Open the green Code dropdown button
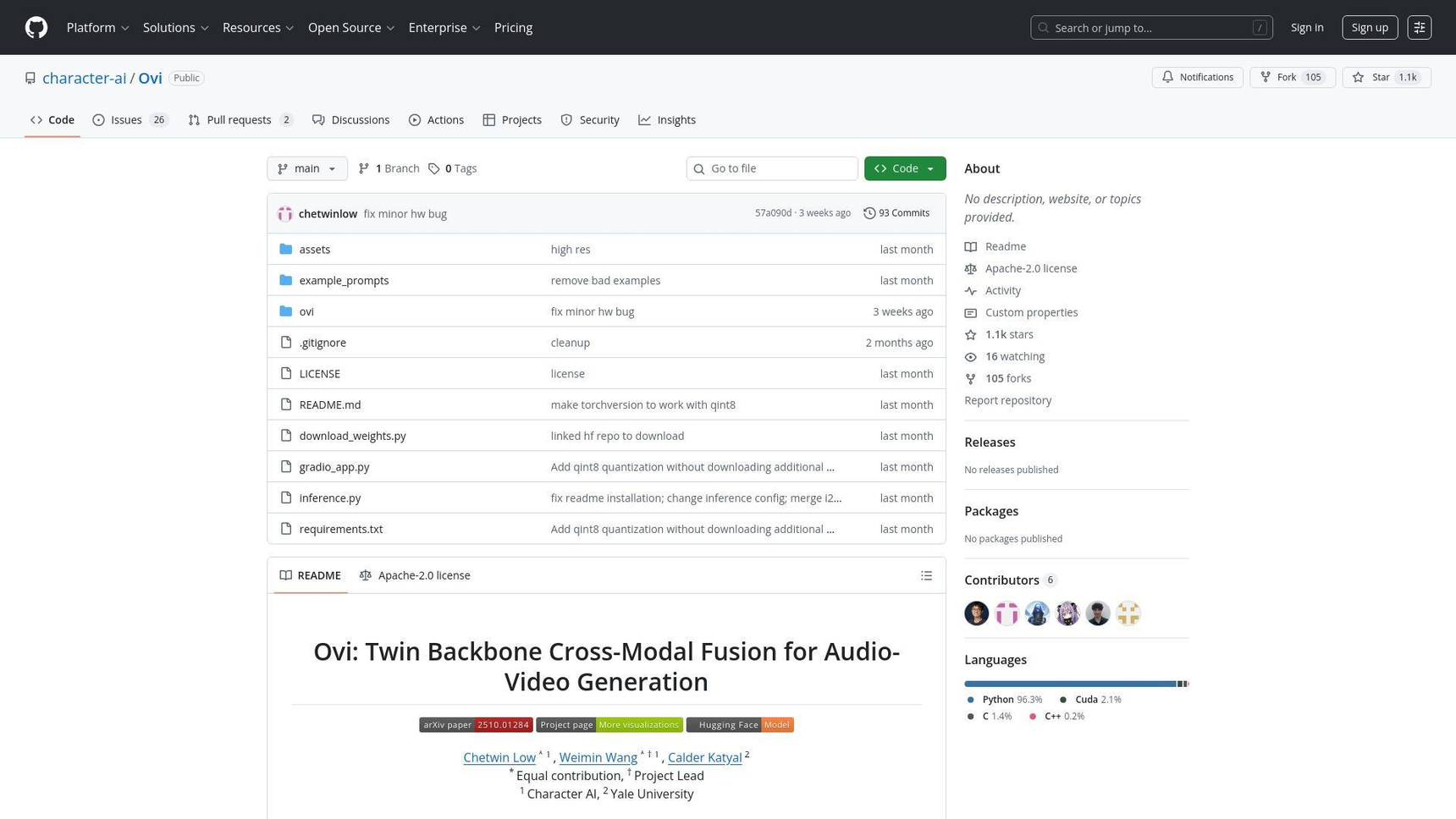This screenshot has width=1456, height=819. (x=905, y=168)
